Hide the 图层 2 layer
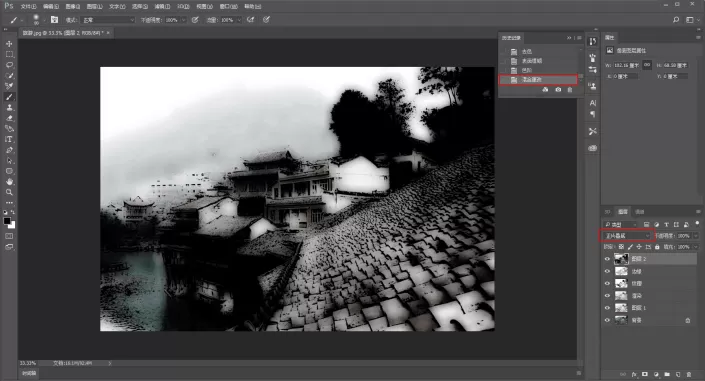The image size is (705, 381). (607, 259)
